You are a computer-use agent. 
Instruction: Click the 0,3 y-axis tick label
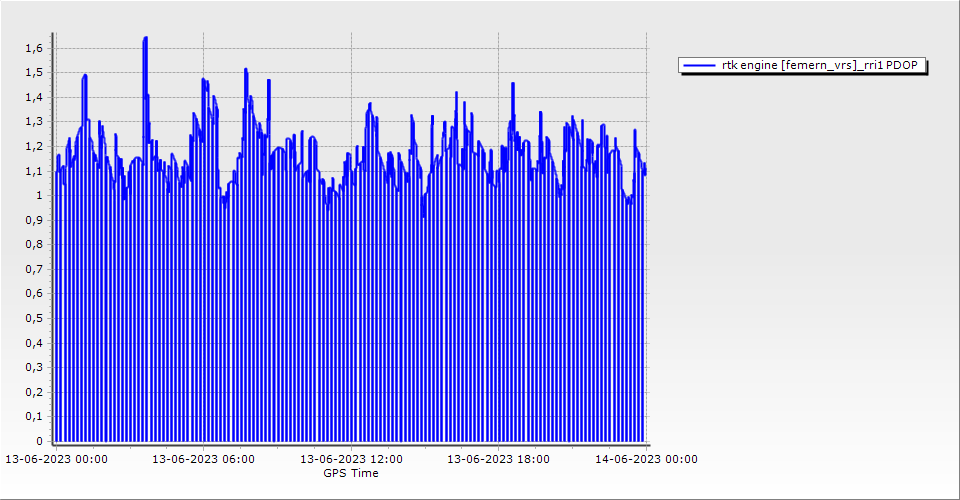[35, 367]
